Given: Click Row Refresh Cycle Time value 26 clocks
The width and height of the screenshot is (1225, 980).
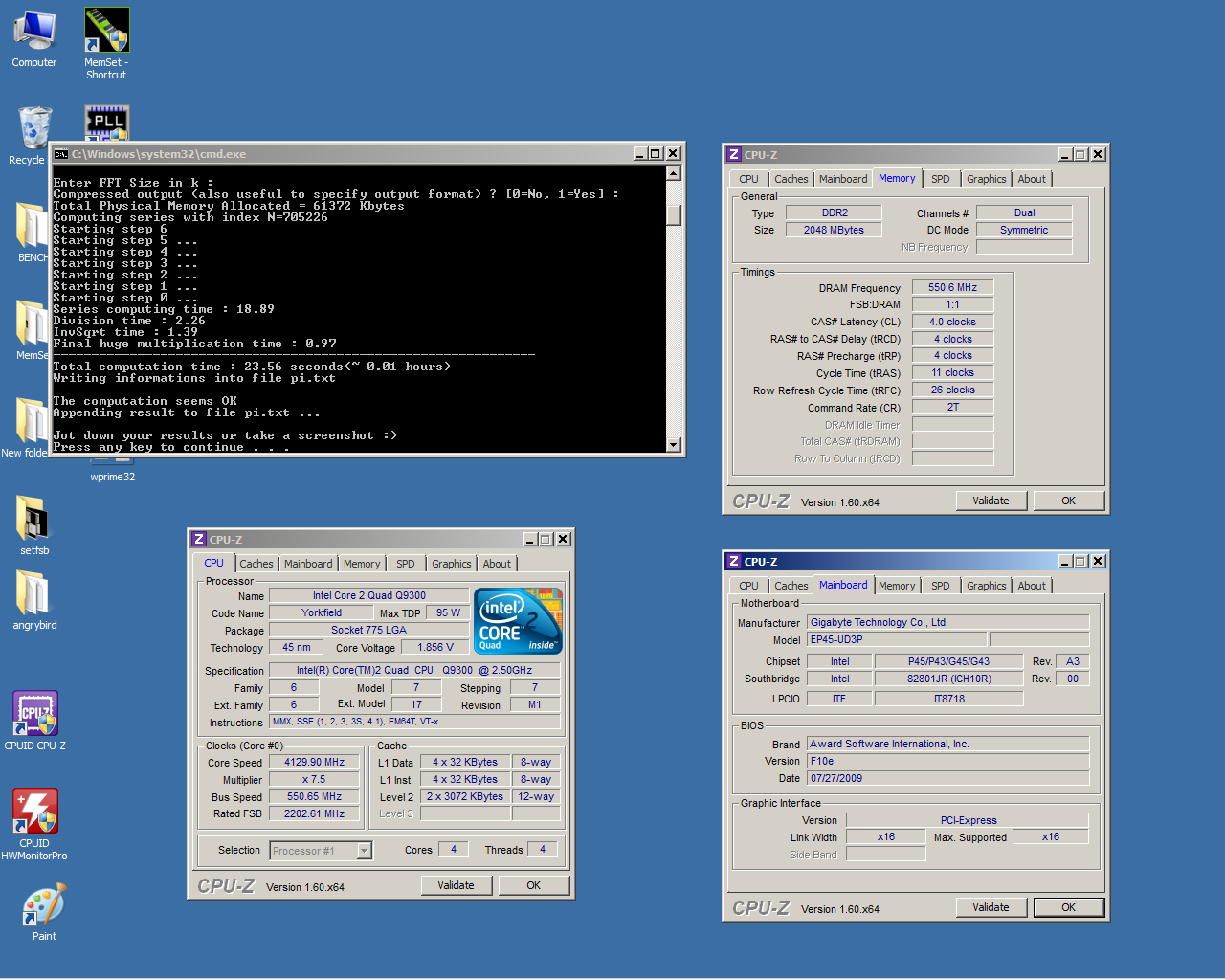Looking at the screenshot, I should 953,390.
